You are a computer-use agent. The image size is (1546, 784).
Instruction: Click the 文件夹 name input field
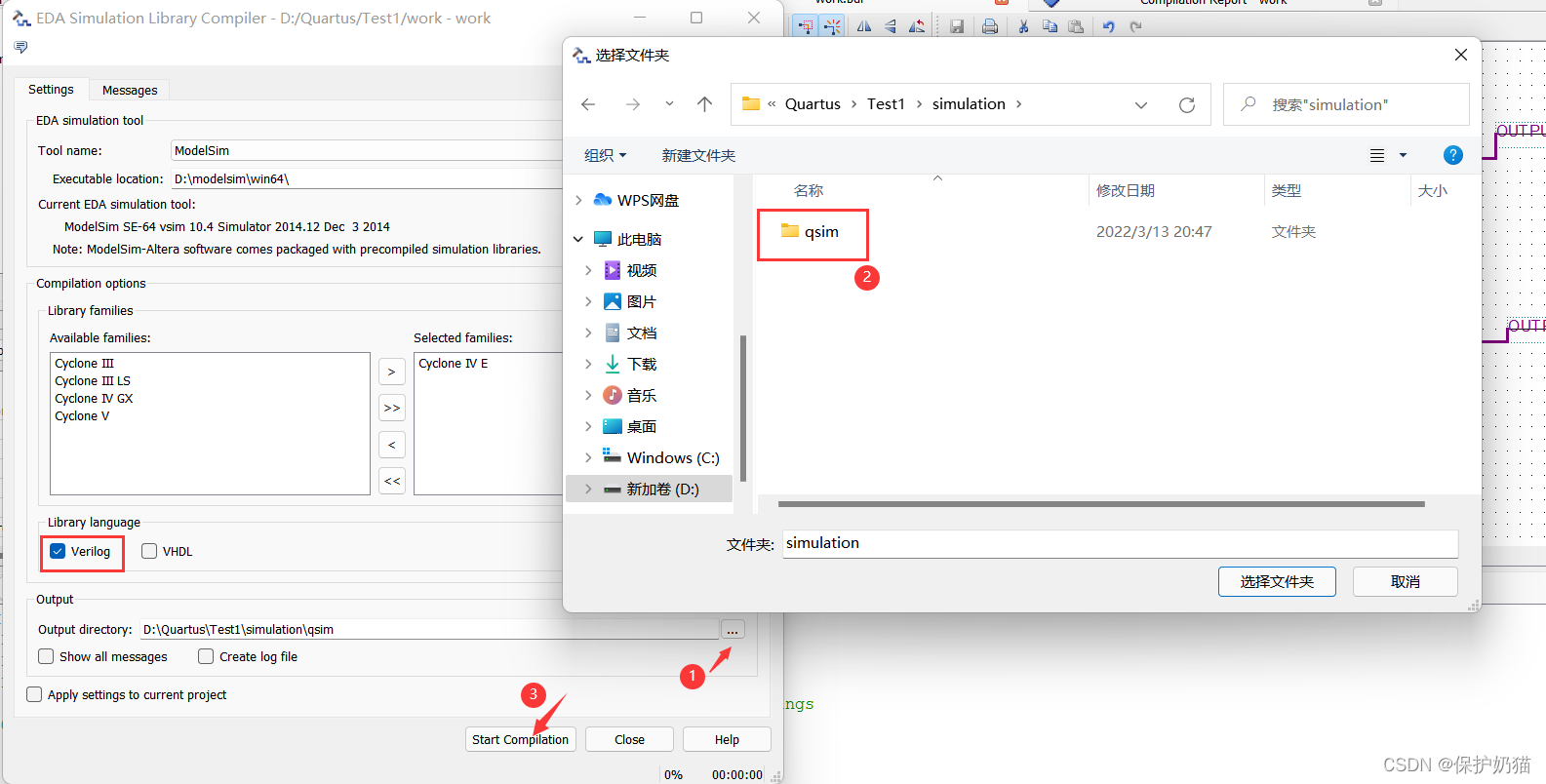(1120, 543)
